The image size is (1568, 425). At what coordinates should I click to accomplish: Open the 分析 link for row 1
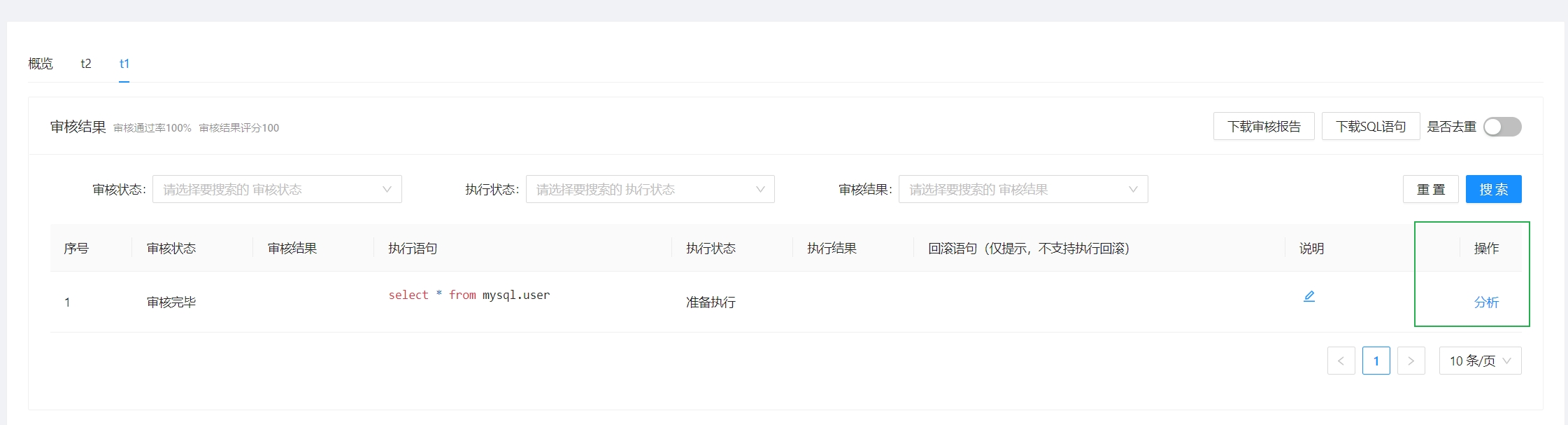click(x=1486, y=302)
